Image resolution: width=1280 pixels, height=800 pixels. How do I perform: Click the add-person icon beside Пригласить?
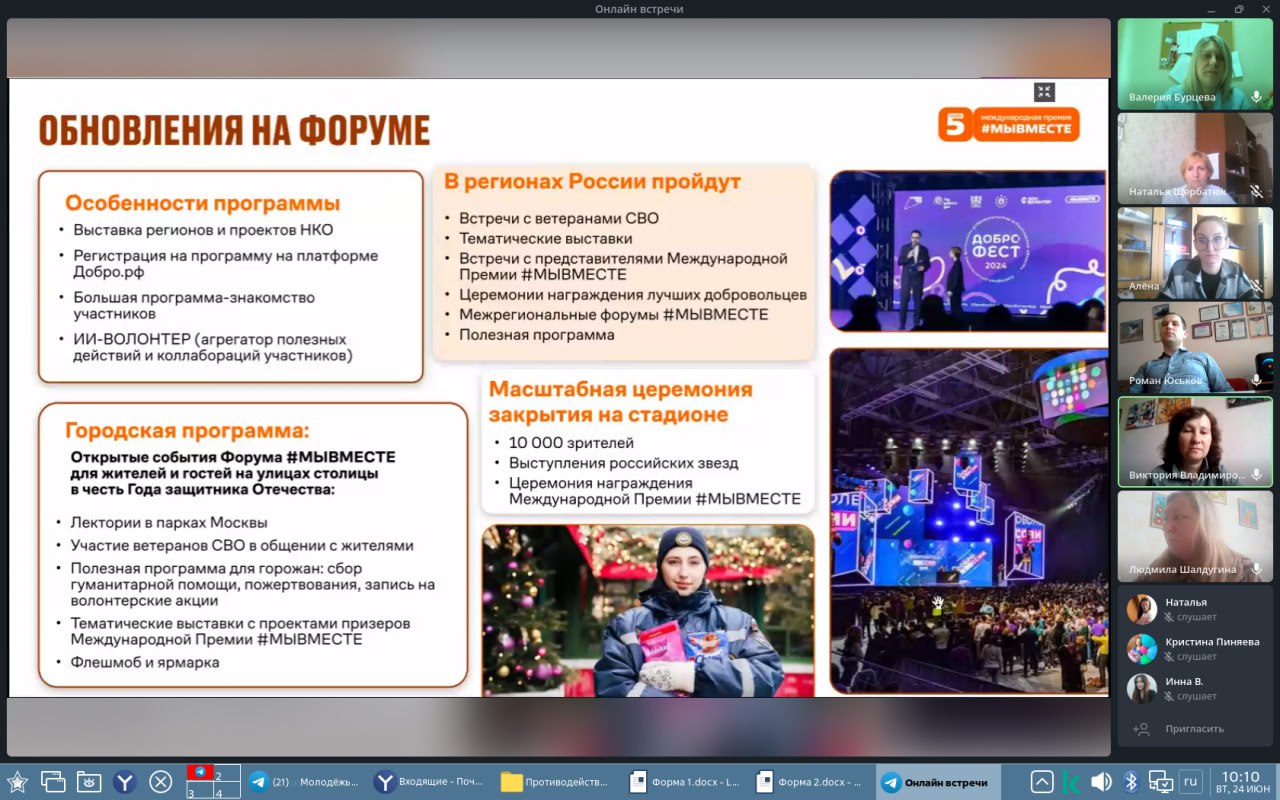tap(1141, 729)
